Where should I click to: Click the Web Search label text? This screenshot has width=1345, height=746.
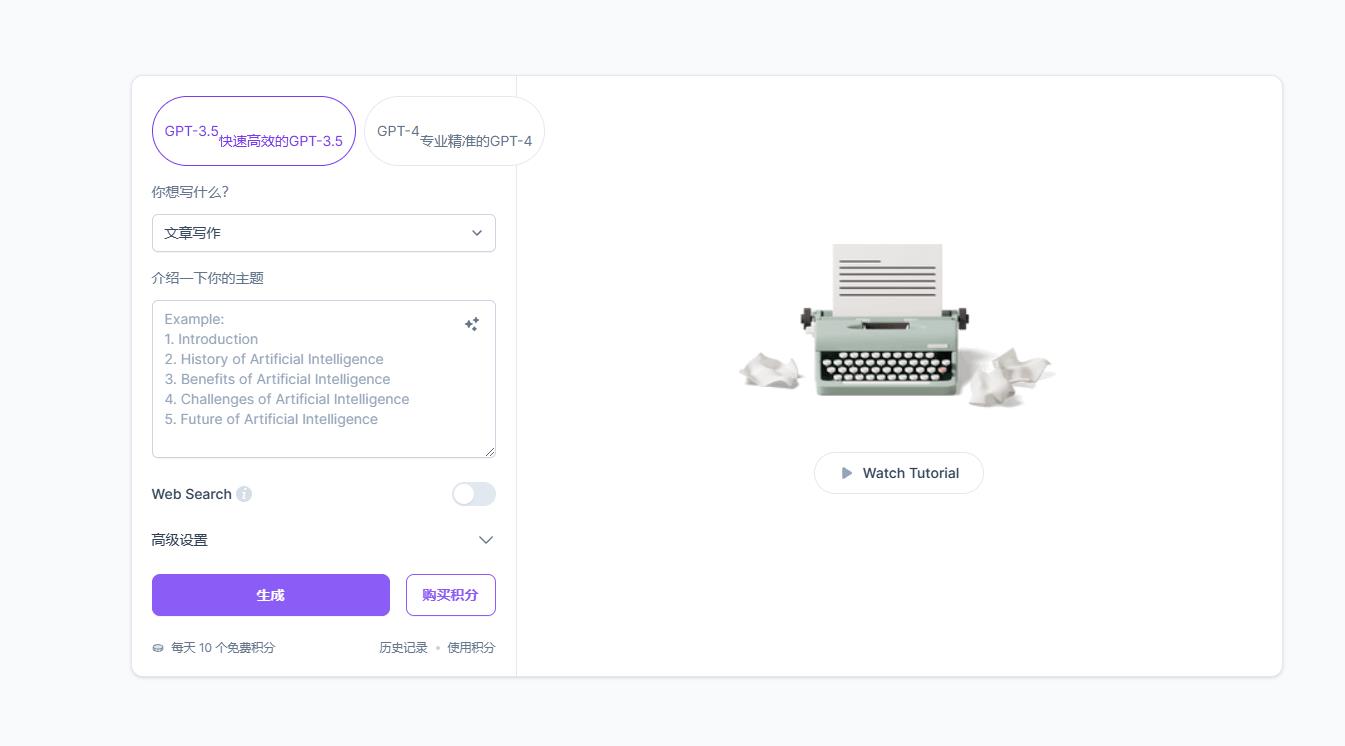point(191,494)
